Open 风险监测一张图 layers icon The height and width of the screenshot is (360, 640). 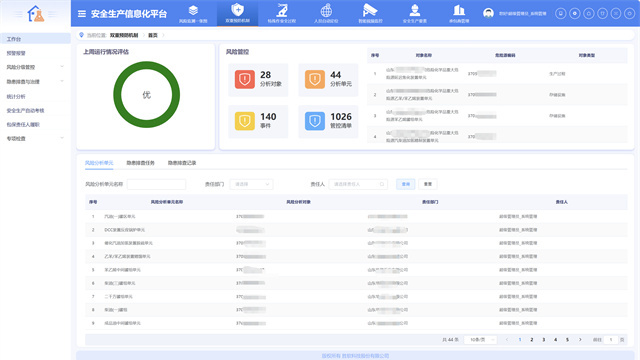(x=193, y=10)
